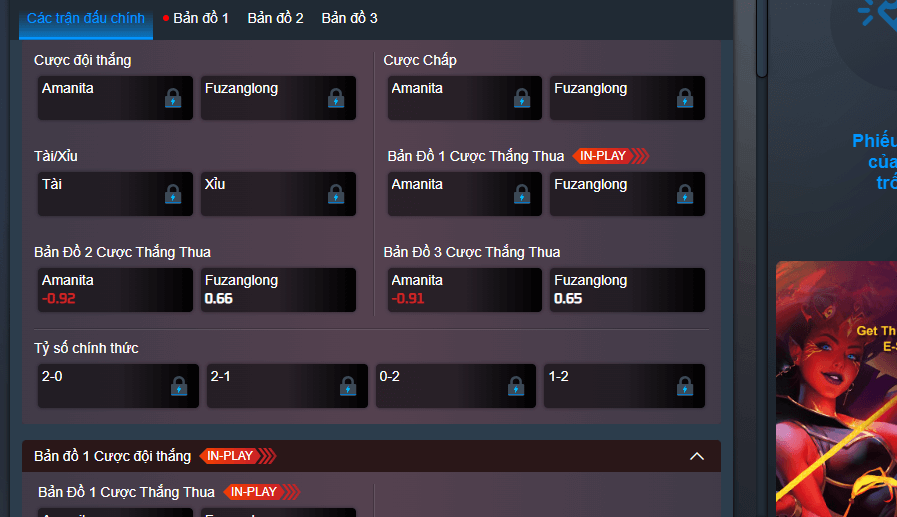Click lock icon on Fuzanglong Cược Chấp
Screen dimensions: 897x517
click(685, 98)
